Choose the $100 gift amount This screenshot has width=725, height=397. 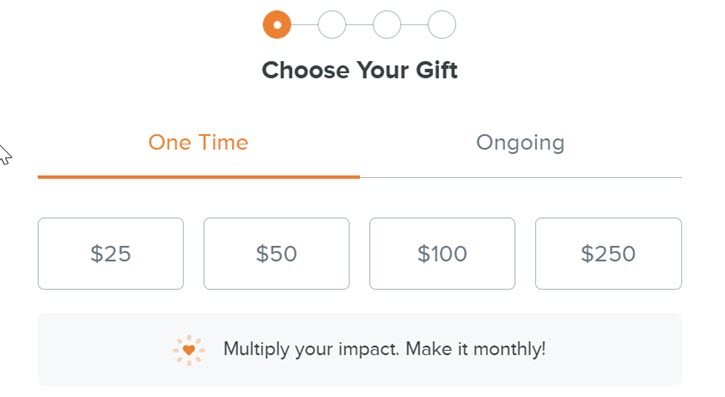pos(442,254)
